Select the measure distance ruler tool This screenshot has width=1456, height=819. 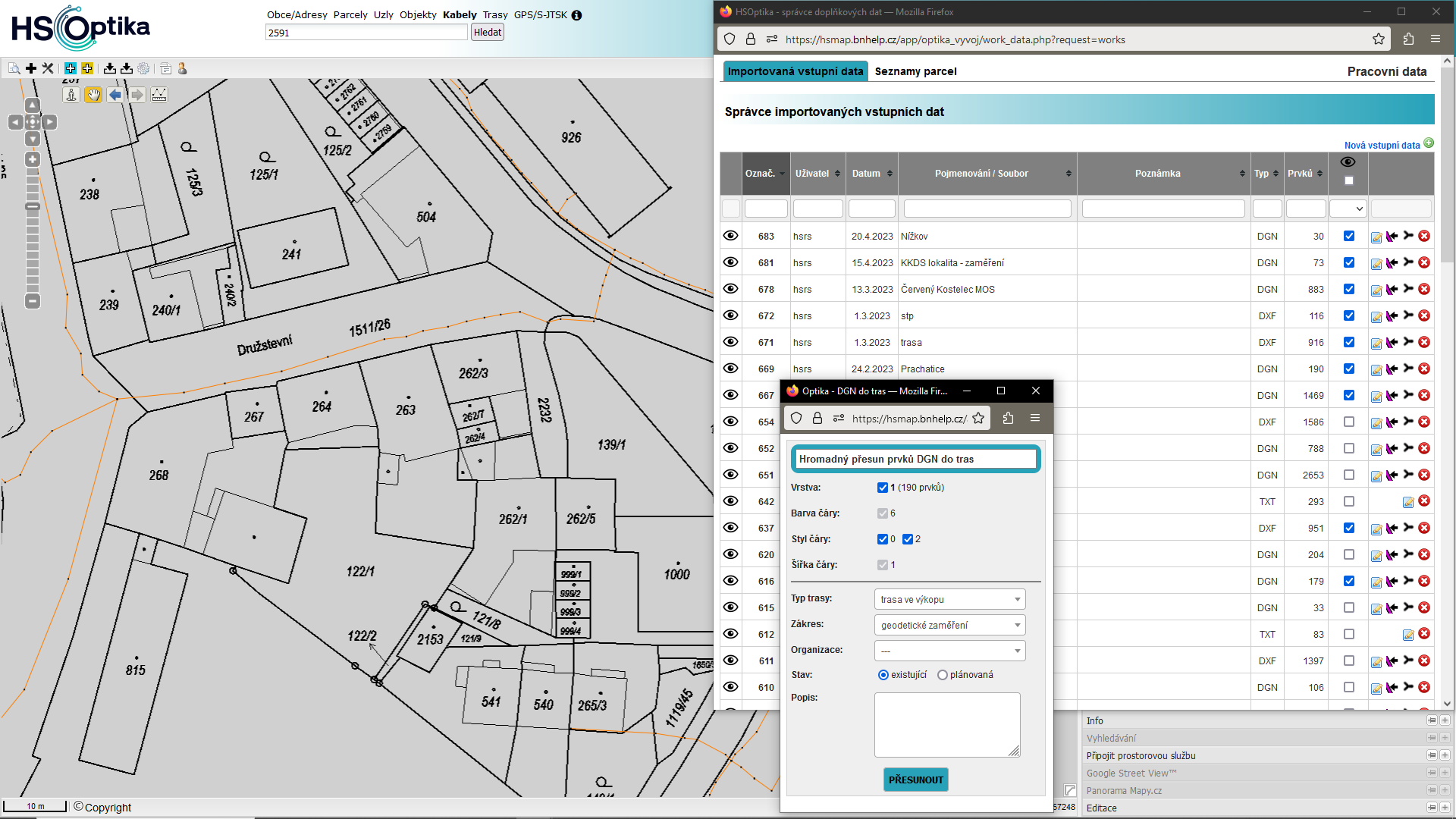(159, 95)
